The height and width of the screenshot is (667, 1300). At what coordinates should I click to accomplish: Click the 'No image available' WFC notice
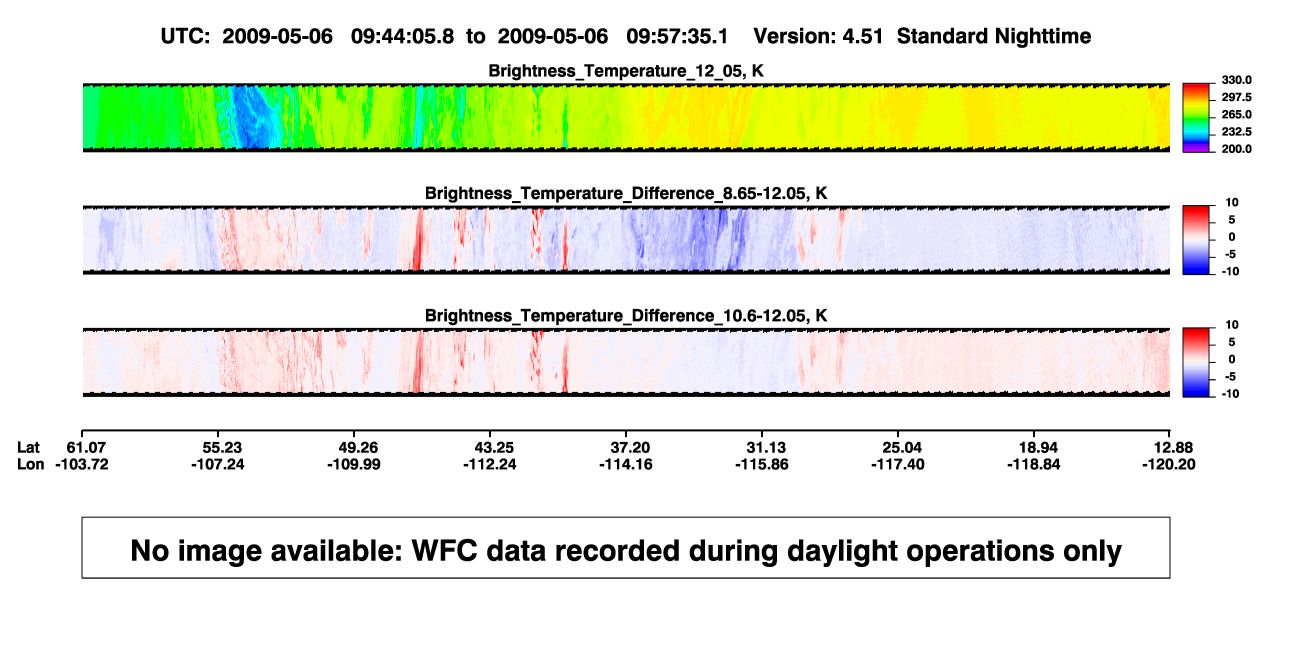626,548
